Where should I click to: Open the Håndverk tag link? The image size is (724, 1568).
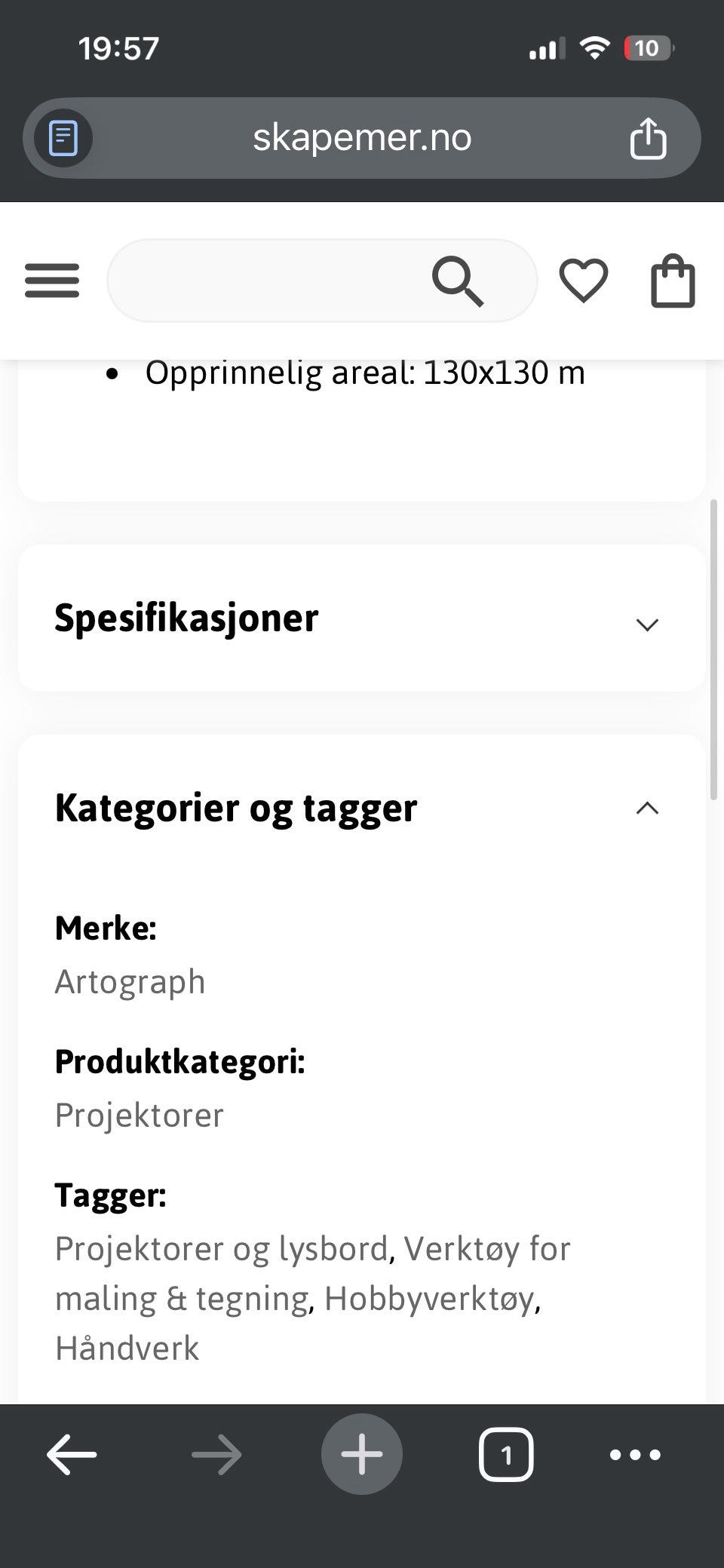(x=127, y=1349)
